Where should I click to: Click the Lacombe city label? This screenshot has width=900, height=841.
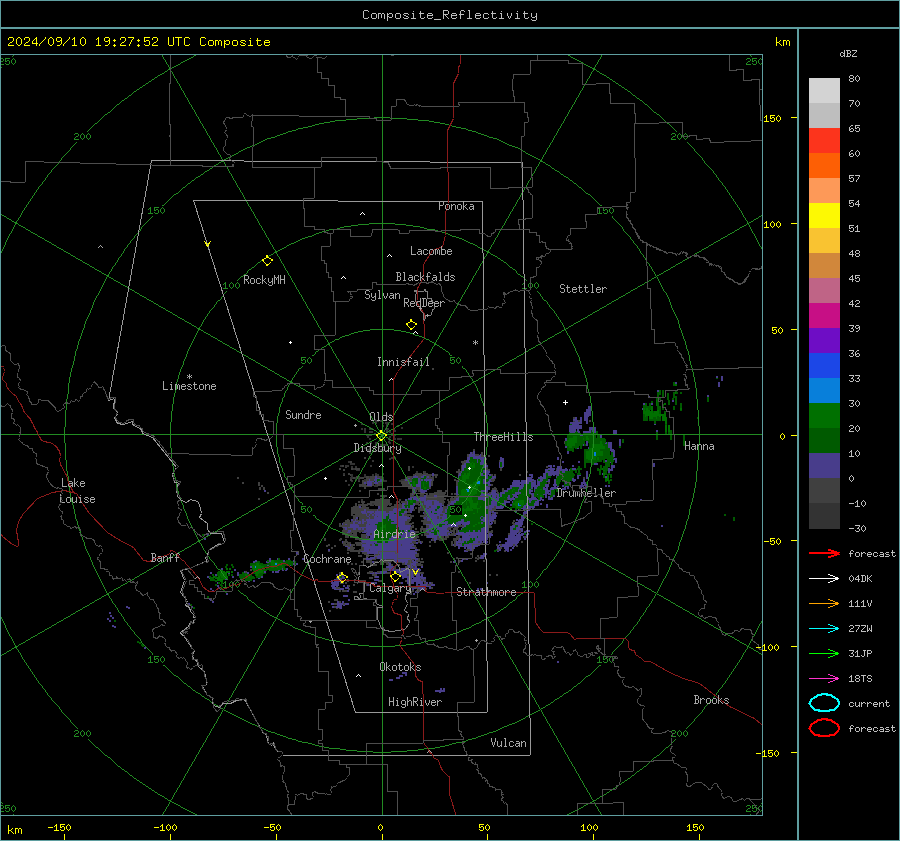[431, 251]
